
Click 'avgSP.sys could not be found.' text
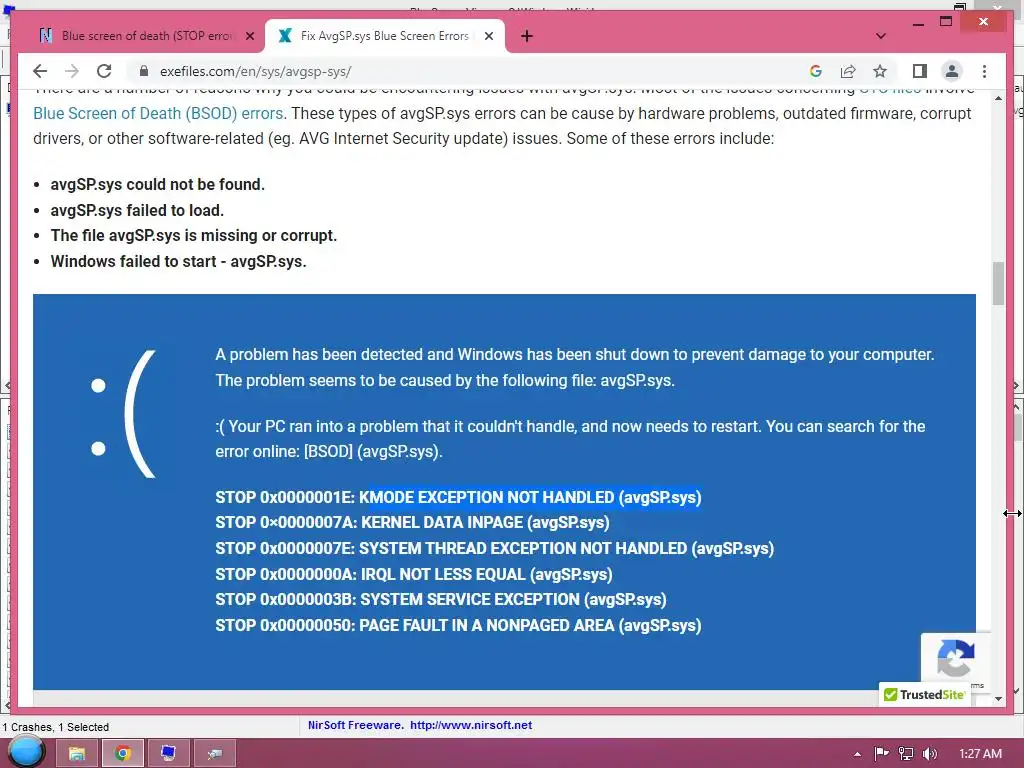pos(157,184)
